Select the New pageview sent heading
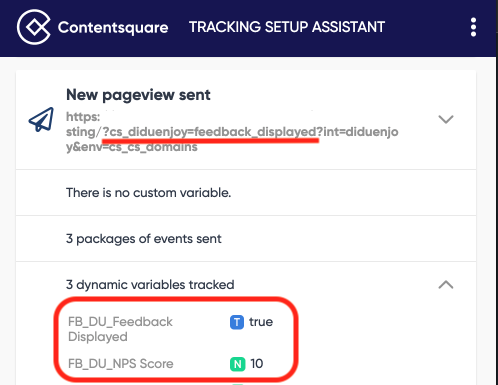This screenshot has width=498, height=385. tap(138, 95)
